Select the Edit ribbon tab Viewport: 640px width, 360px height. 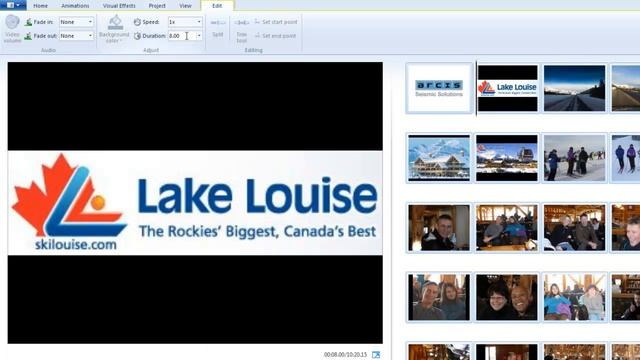point(217,6)
